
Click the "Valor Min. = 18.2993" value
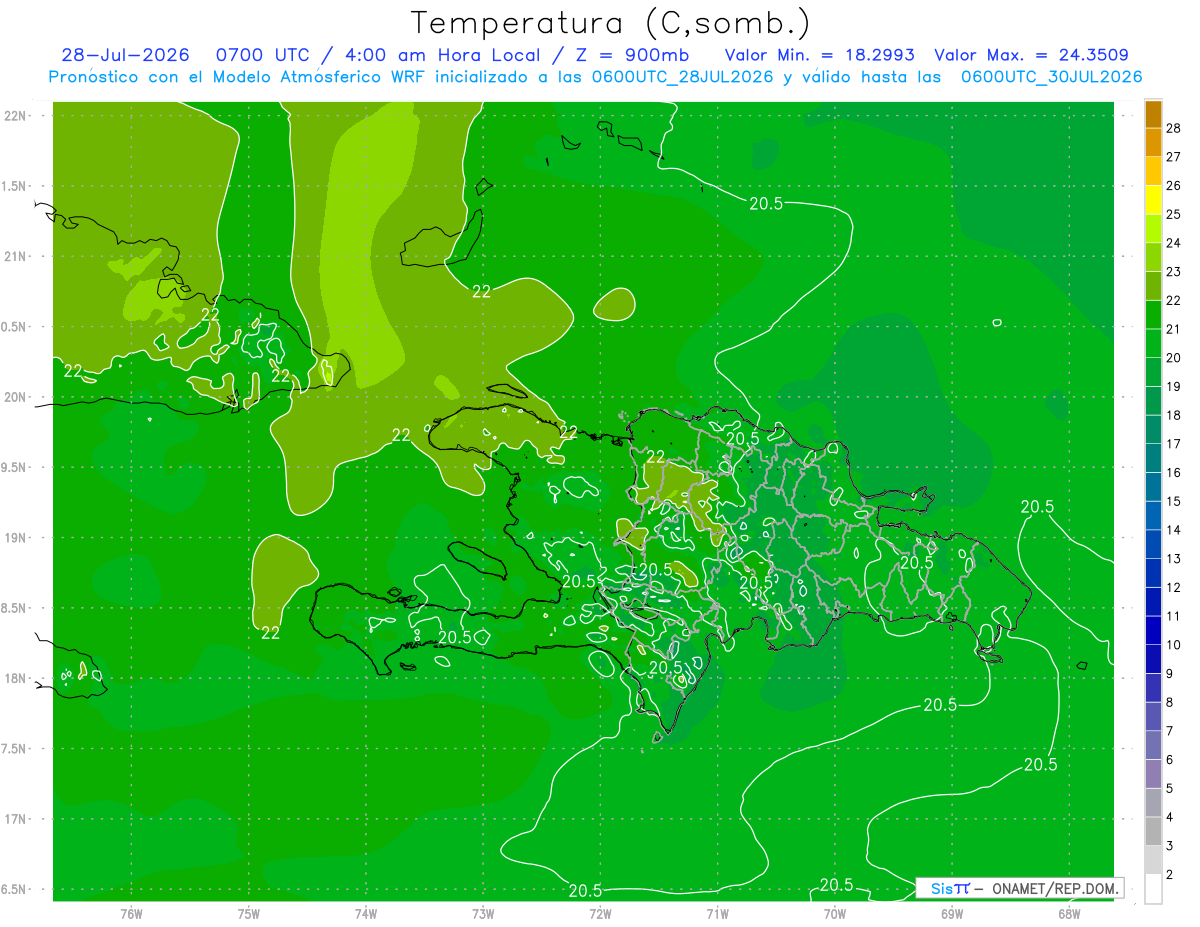(819, 55)
